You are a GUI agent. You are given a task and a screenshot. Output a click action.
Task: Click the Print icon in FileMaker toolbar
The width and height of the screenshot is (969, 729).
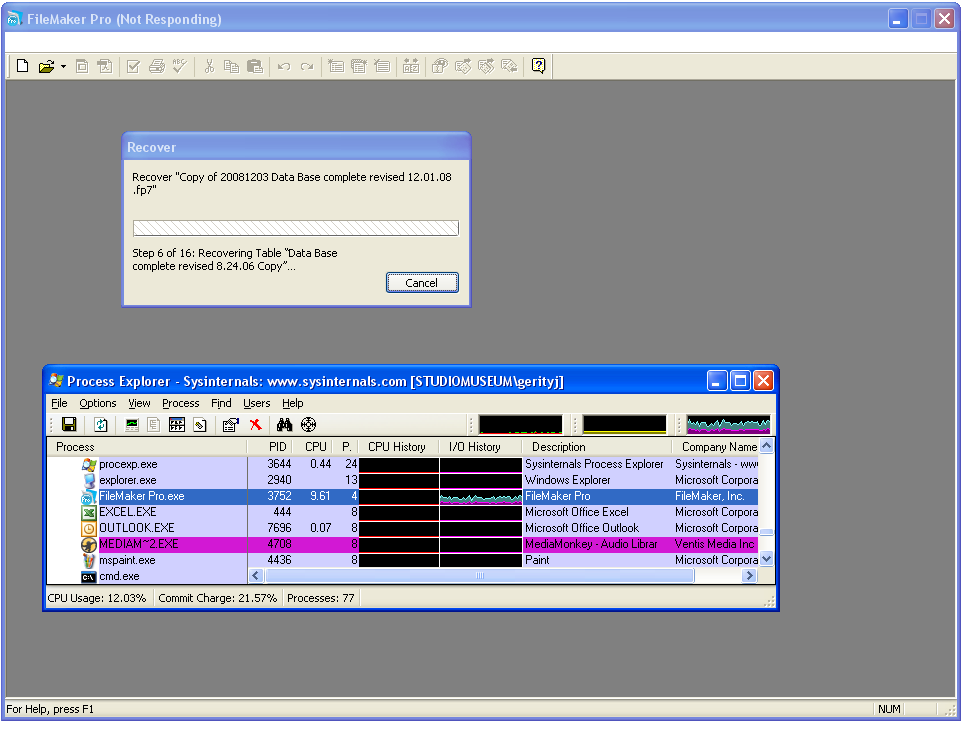click(157, 66)
